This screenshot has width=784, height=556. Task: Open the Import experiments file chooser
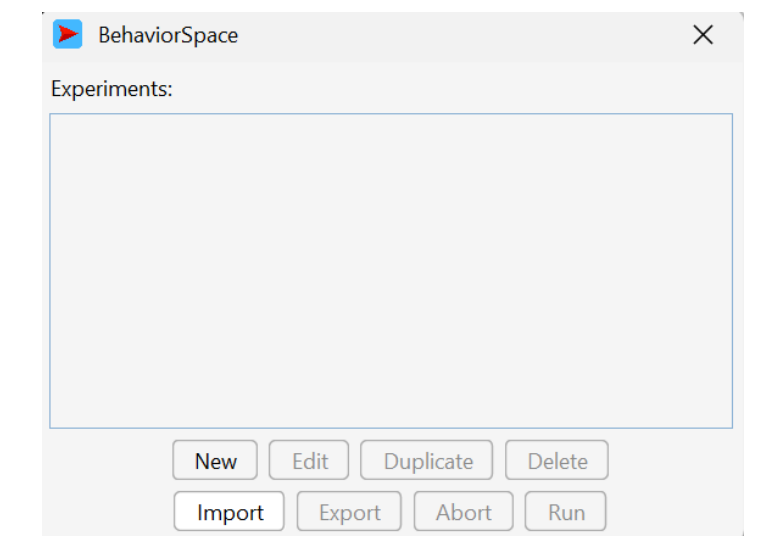click(229, 512)
